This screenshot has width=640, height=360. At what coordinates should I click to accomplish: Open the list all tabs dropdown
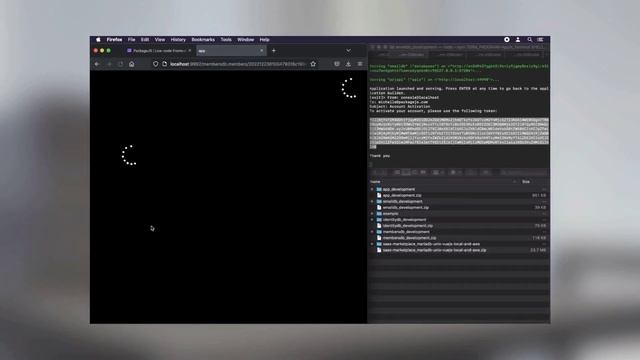point(348,51)
